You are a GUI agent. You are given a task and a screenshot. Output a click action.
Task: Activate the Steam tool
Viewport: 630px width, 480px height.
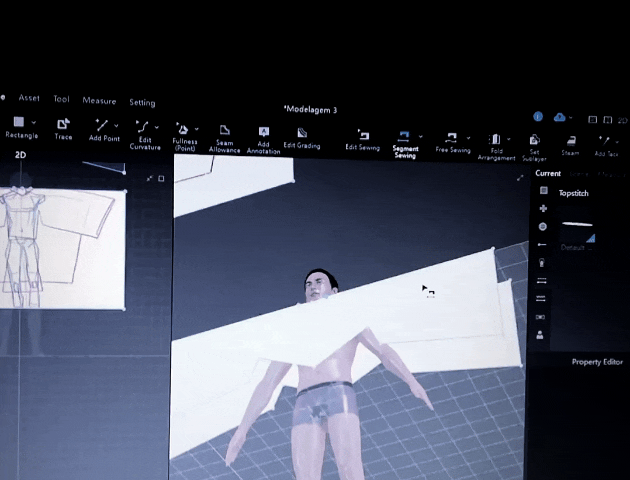571,145
